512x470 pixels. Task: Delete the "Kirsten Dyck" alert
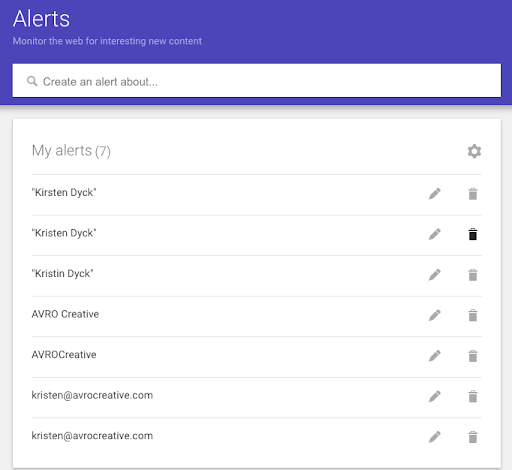click(x=473, y=194)
